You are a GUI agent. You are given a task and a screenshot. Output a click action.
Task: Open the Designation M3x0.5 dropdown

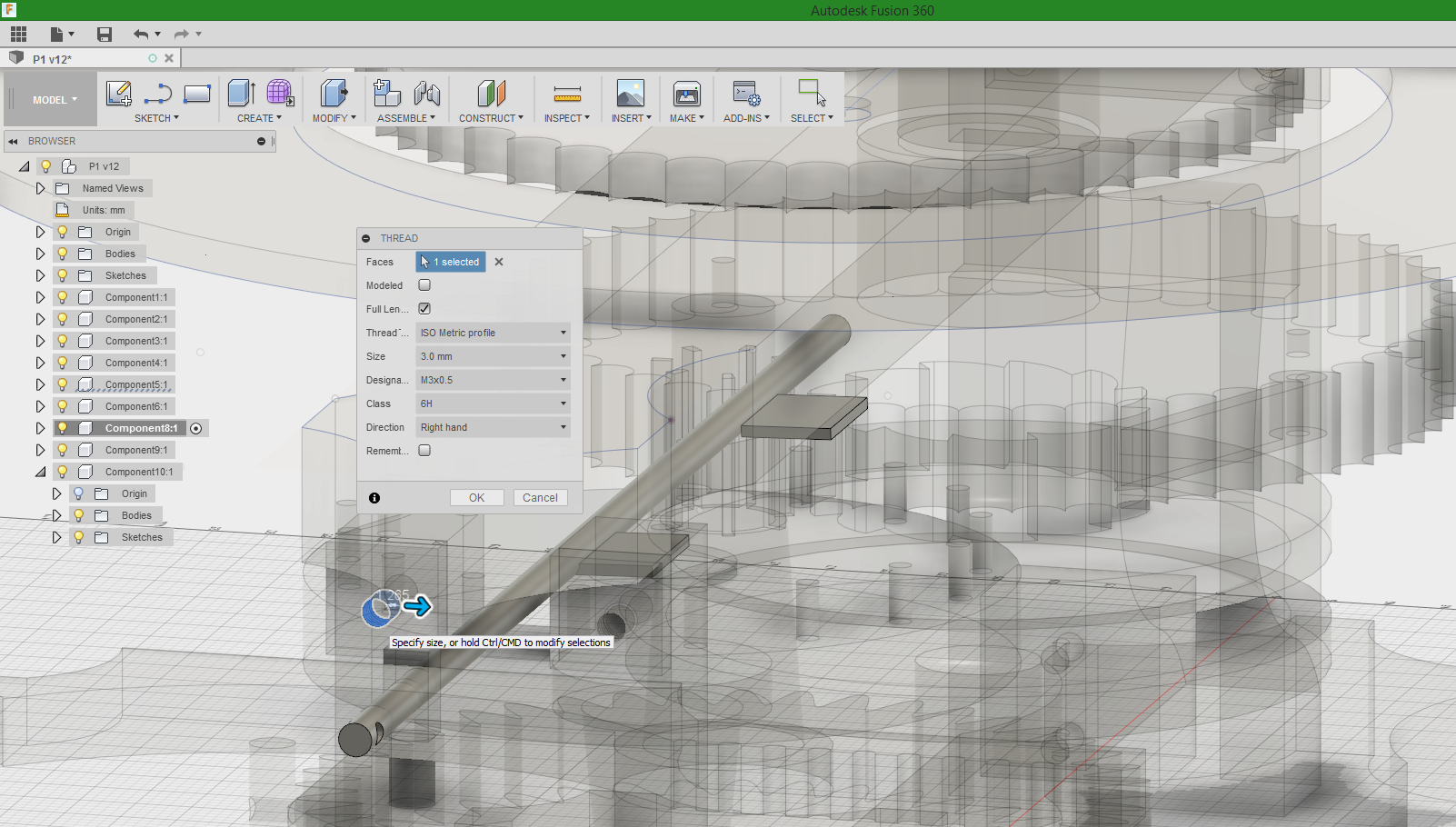493,380
